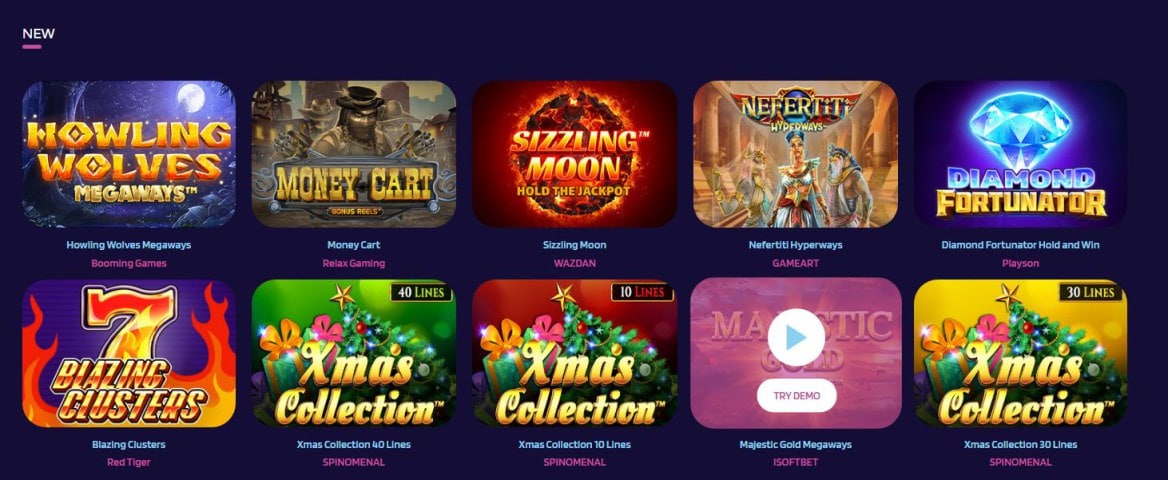Open the Money Cart game thumbnail
The width and height of the screenshot is (1168, 480).
(x=353, y=154)
